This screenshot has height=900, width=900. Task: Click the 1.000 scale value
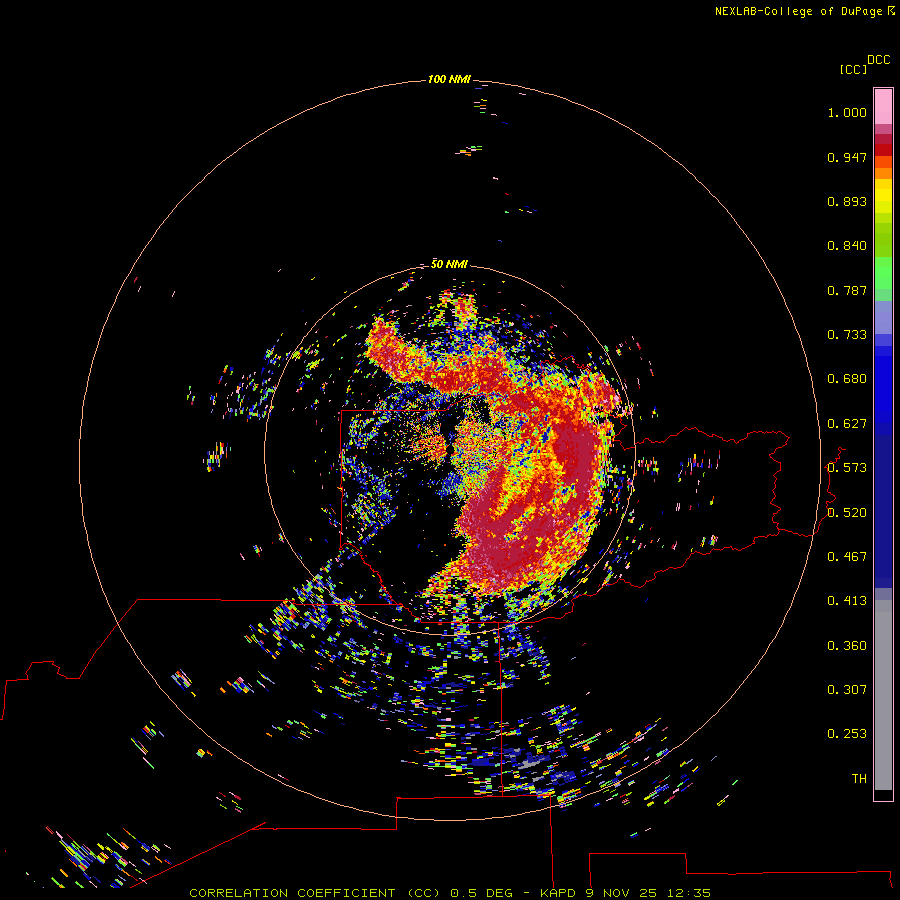point(847,112)
